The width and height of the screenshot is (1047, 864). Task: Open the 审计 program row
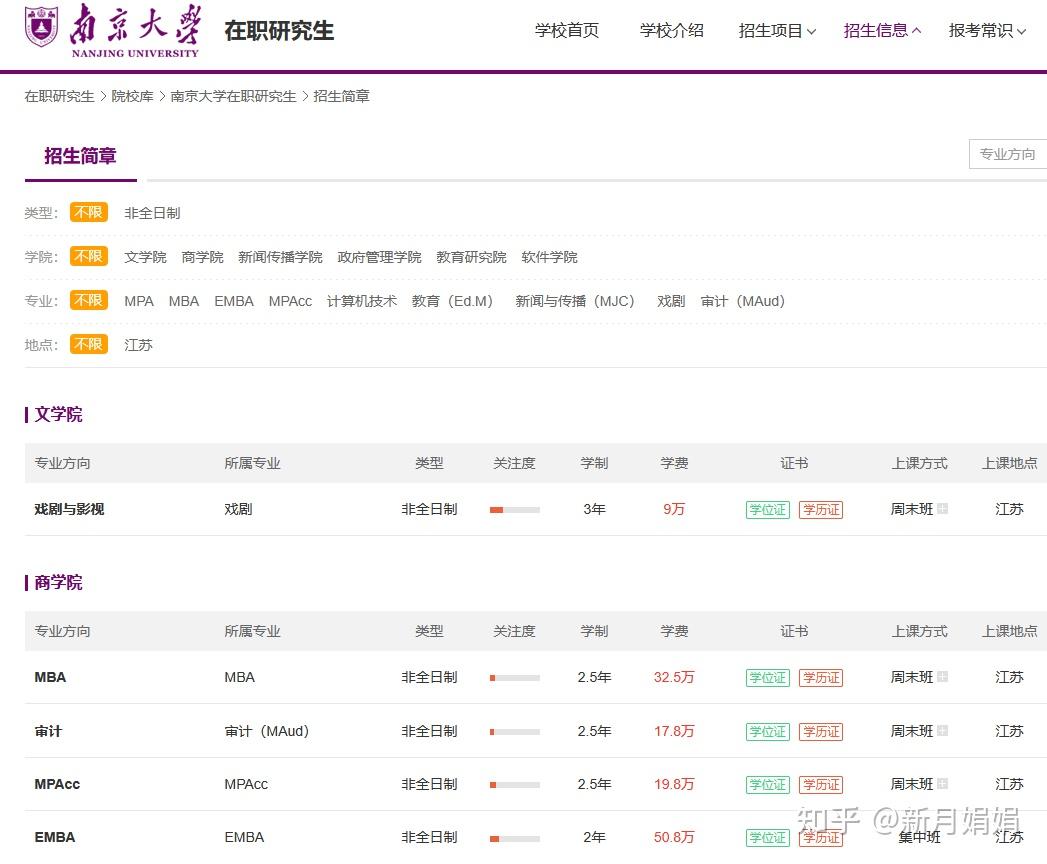(48, 731)
